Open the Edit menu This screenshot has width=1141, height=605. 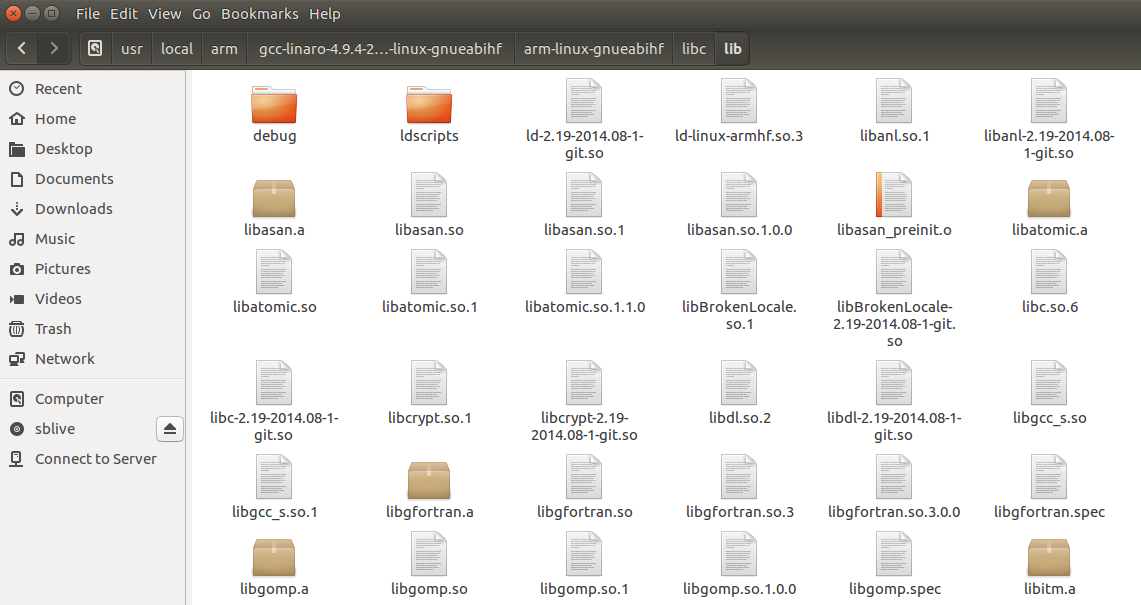pyautogui.click(x=124, y=14)
